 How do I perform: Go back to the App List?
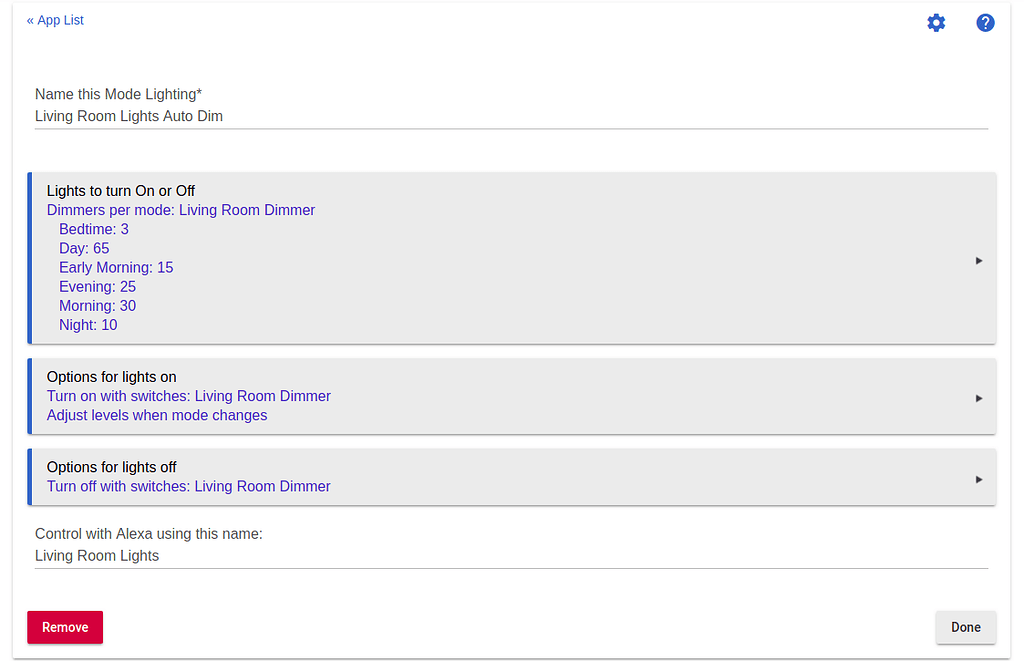(55, 20)
